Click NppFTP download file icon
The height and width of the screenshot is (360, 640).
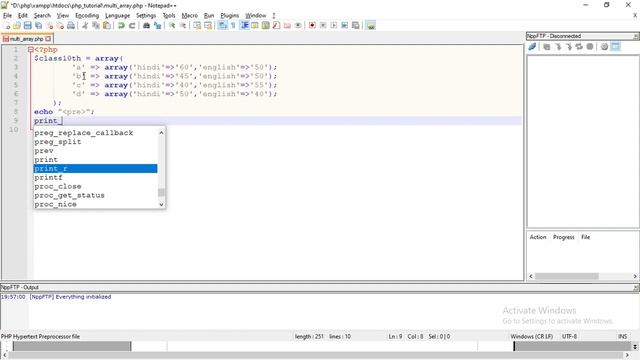[x=558, y=47]
